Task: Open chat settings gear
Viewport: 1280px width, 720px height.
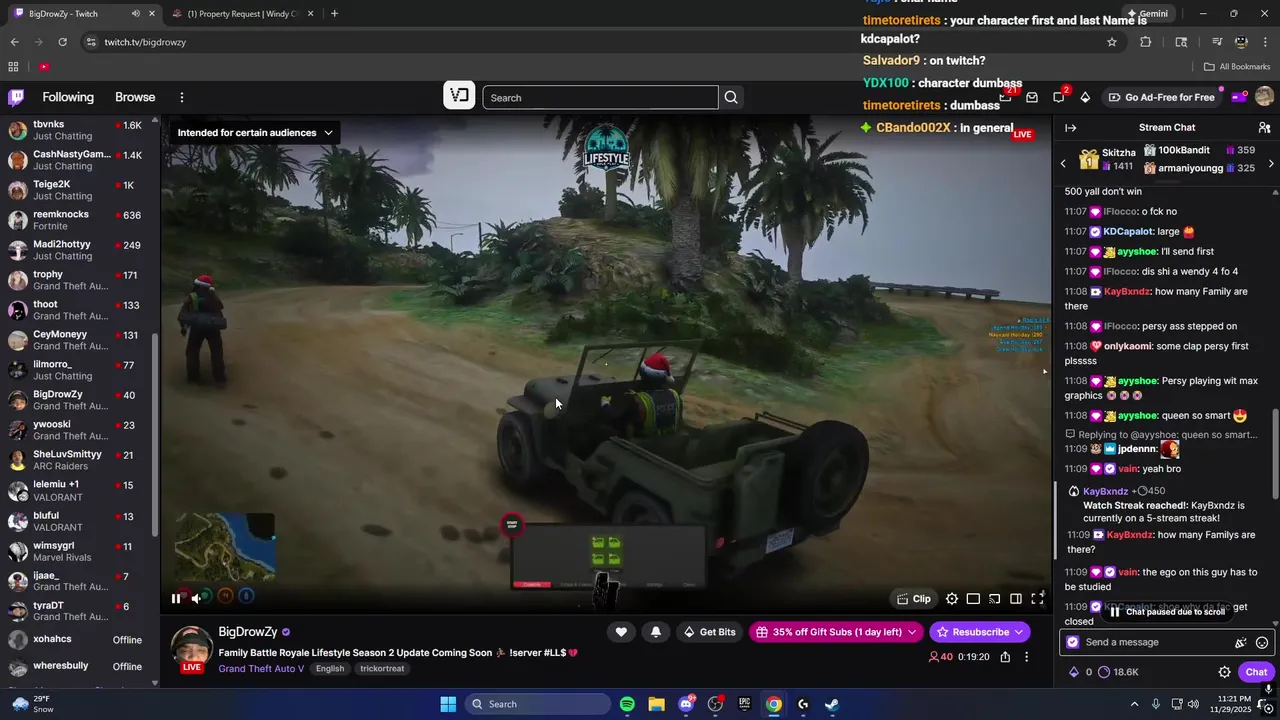Action: (x=1224, y=672)
